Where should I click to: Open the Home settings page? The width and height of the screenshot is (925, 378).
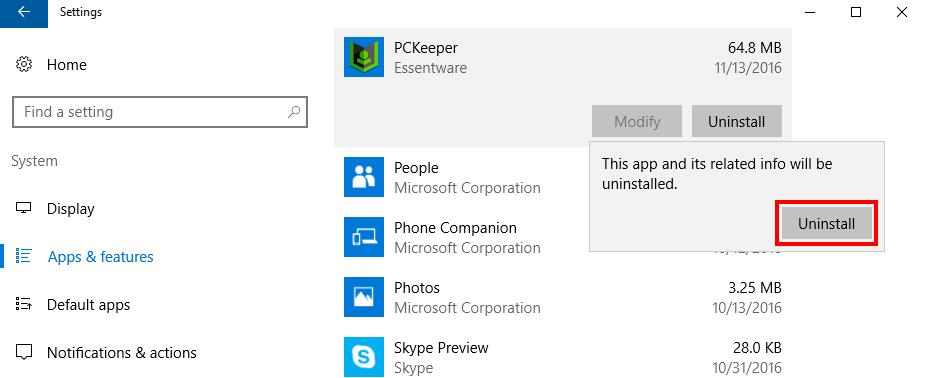coord(67,65)
